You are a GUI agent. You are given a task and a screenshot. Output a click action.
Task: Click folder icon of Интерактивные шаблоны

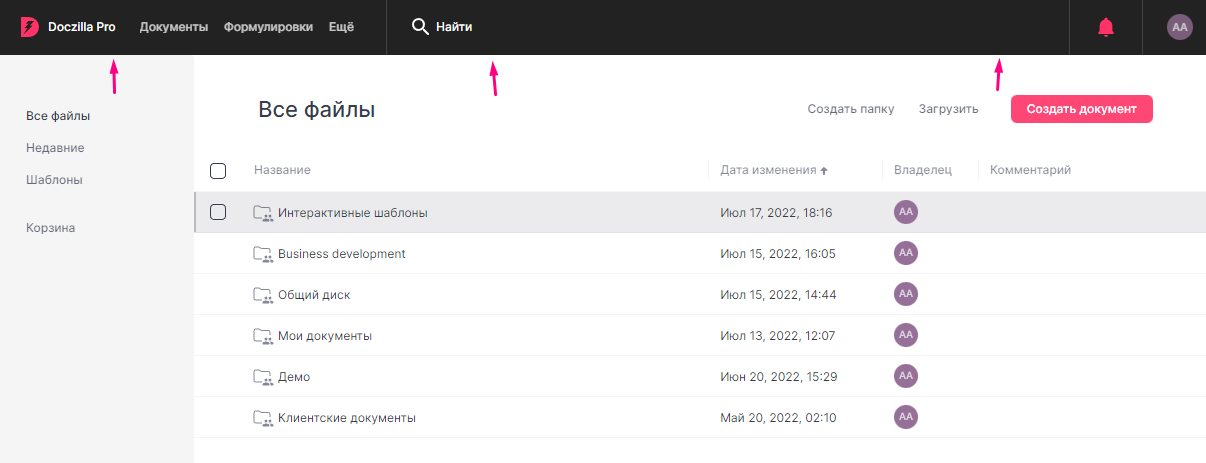point(263,212)
